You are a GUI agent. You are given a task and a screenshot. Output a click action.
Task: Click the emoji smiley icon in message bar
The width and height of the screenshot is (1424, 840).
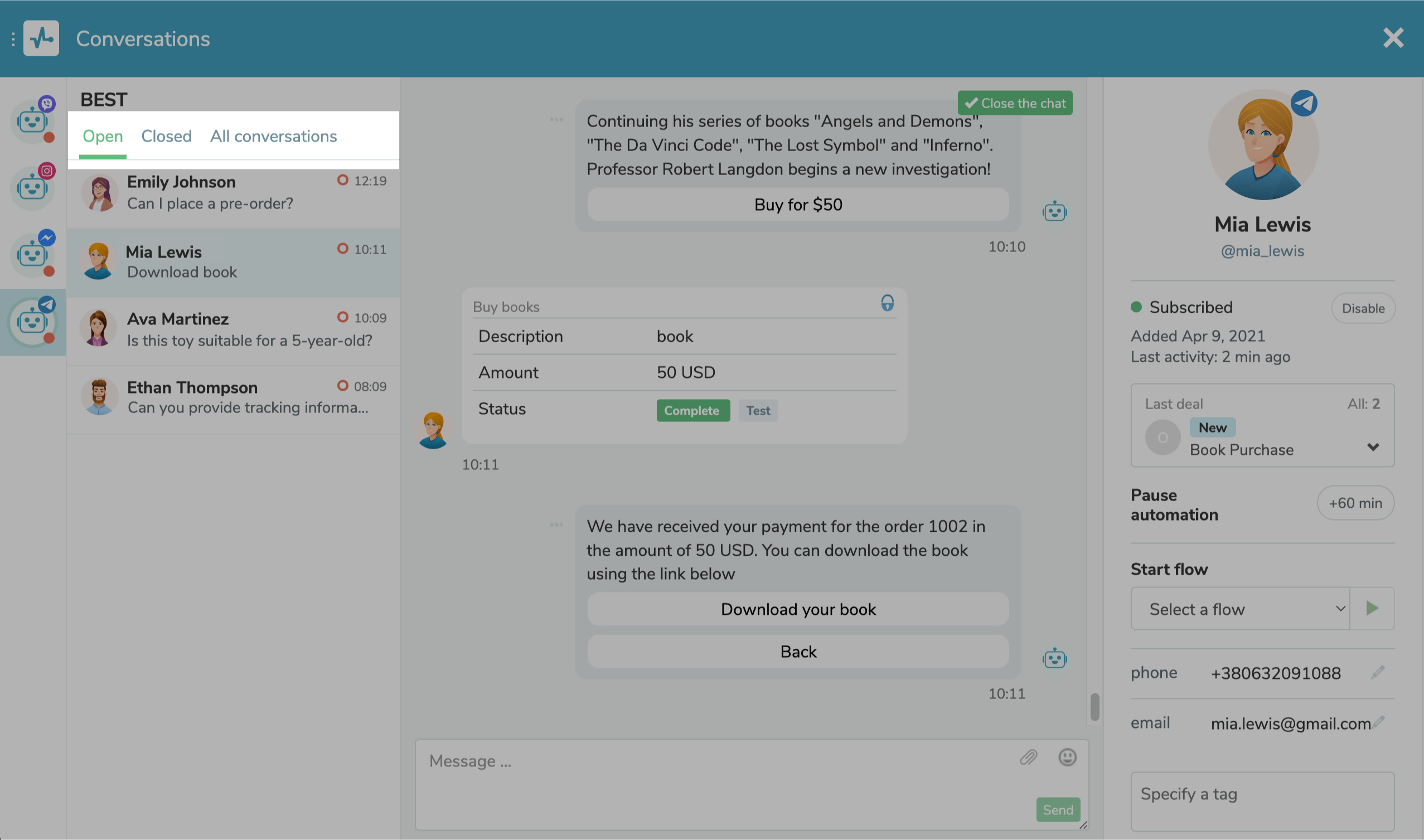[1067, 757]
